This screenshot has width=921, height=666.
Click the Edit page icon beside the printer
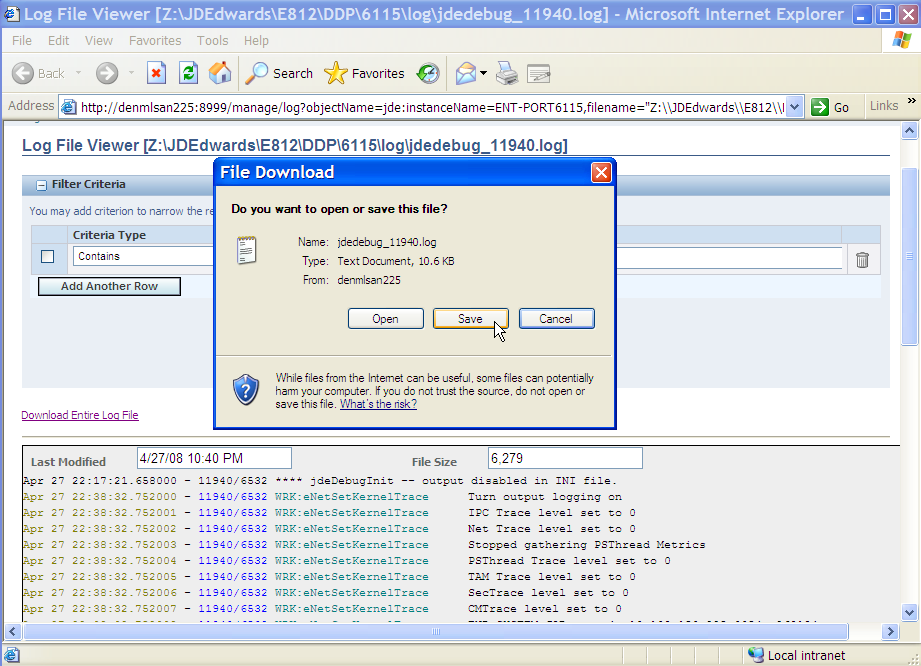tap(539, 73)
